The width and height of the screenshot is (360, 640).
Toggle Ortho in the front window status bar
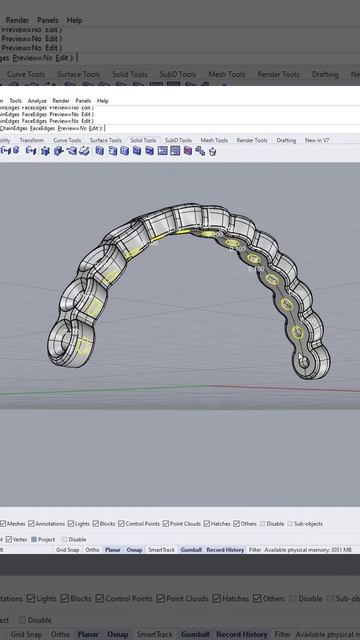pos(92,550)
